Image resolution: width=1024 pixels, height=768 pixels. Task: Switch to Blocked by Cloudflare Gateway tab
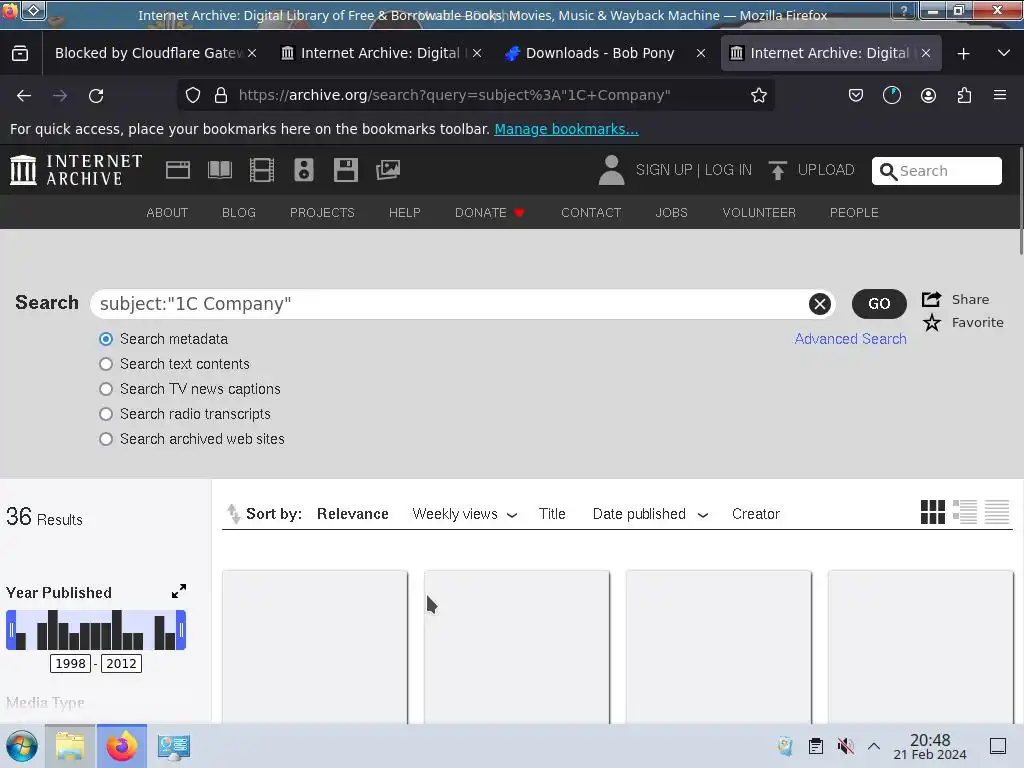pyautogui.click(x=148, y=53)
